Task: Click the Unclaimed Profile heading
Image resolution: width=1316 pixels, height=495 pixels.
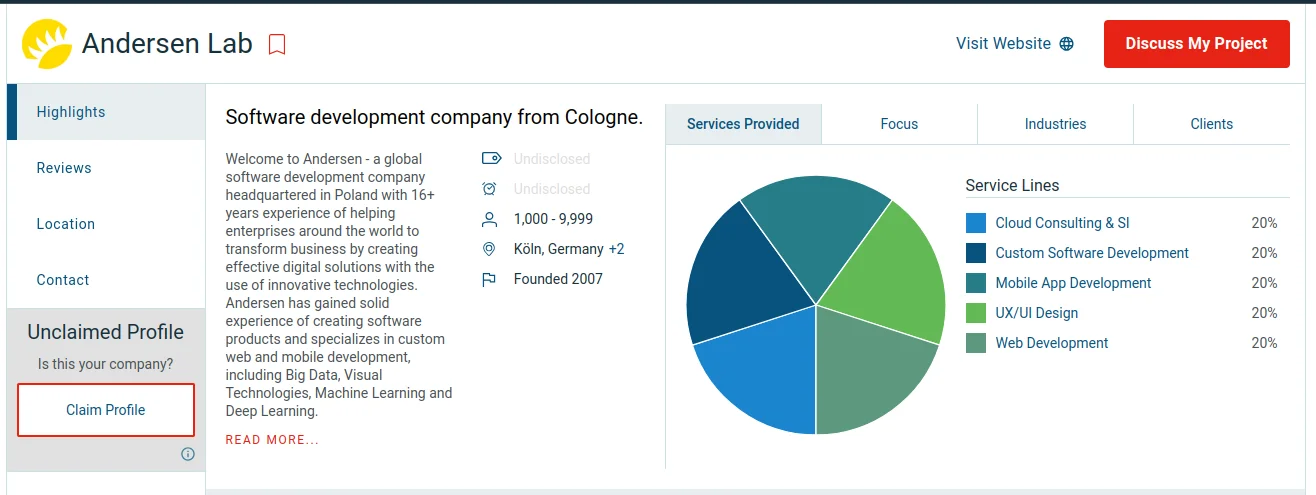Action: click(x=106, y=332)
